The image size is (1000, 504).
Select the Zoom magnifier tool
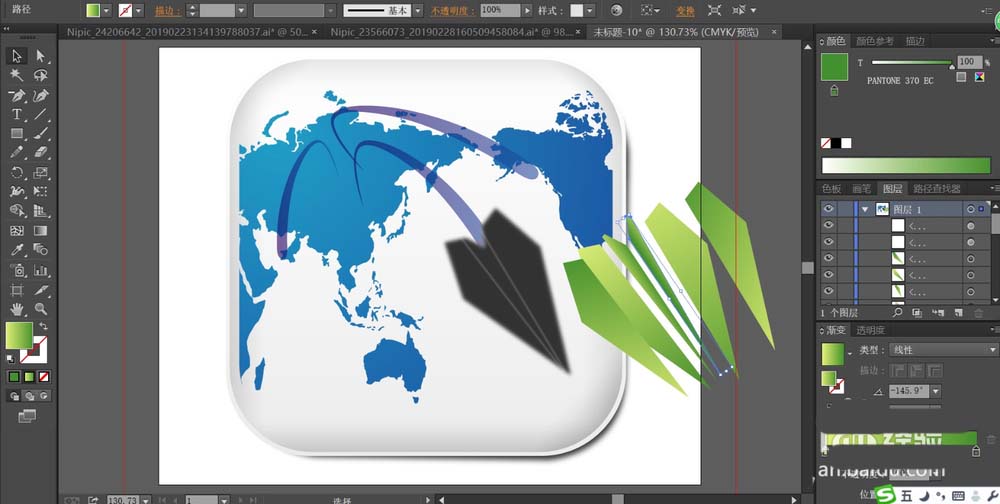coord(41,309)
